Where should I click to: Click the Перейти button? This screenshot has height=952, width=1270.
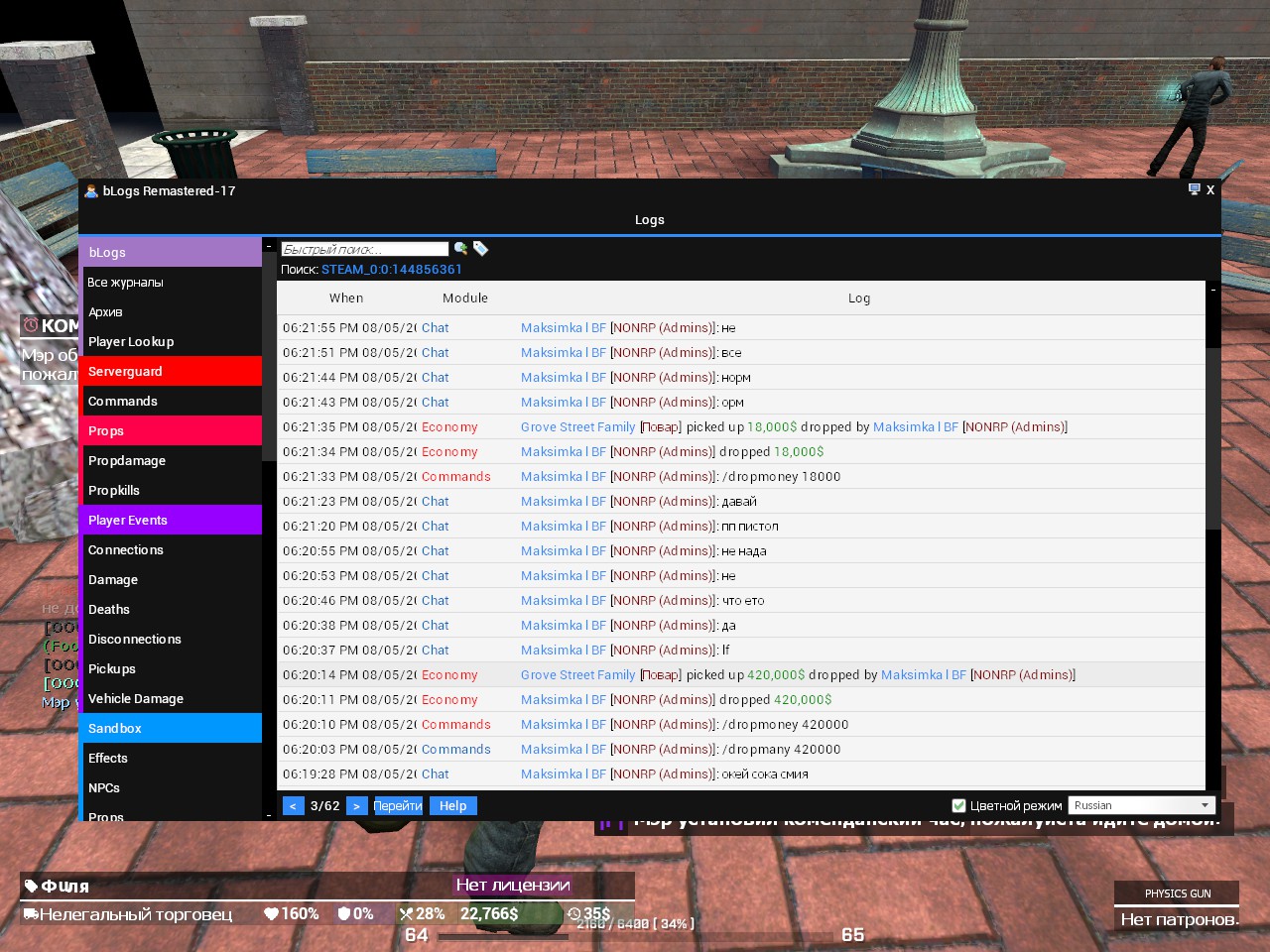coord(398,805)
